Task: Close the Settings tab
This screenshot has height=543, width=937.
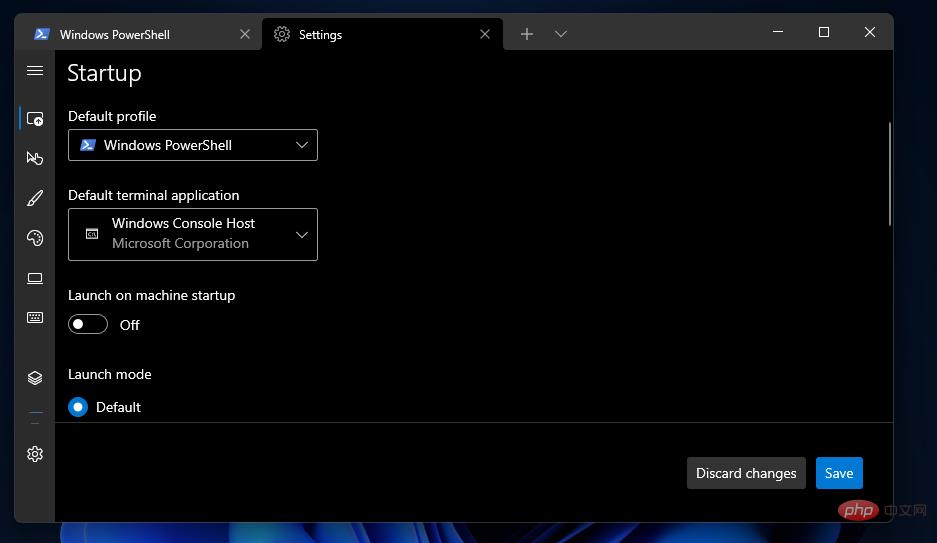Action: pyautogui.click(x=485, y=35)
